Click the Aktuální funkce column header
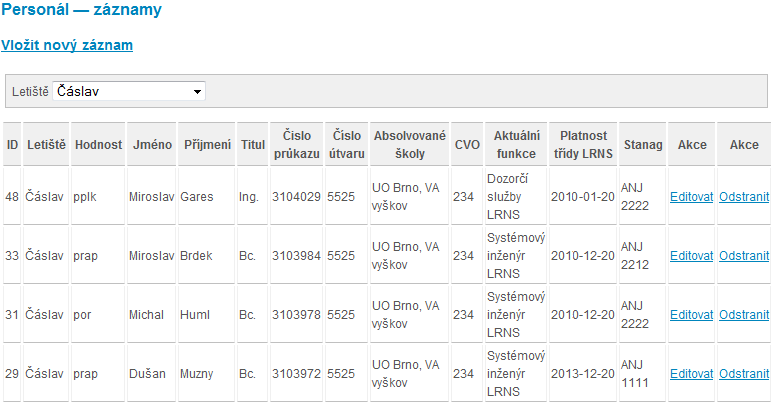This screenshot has width=774, height=403. point(516,144)
